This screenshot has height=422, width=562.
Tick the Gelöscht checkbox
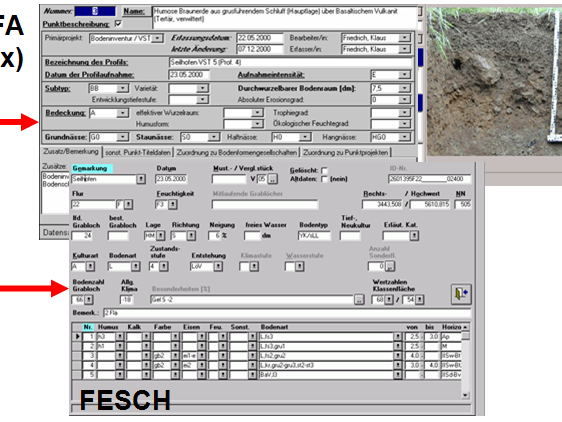[x=324, y=170]
